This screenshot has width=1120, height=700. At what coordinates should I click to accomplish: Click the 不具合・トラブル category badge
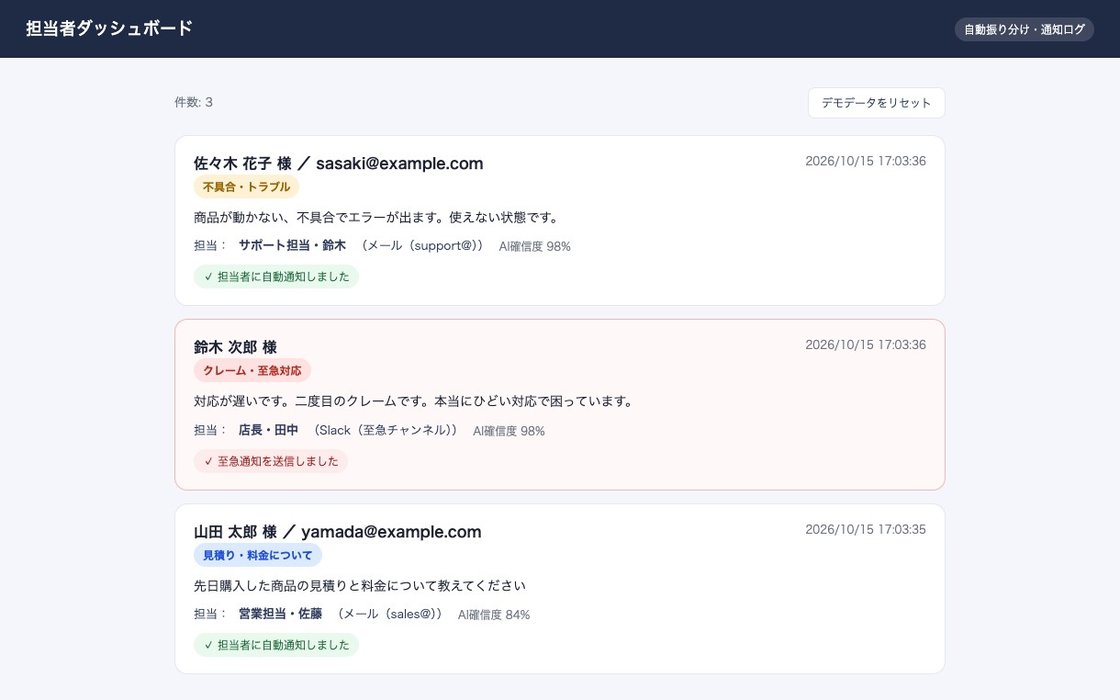[x=246, y=187]
